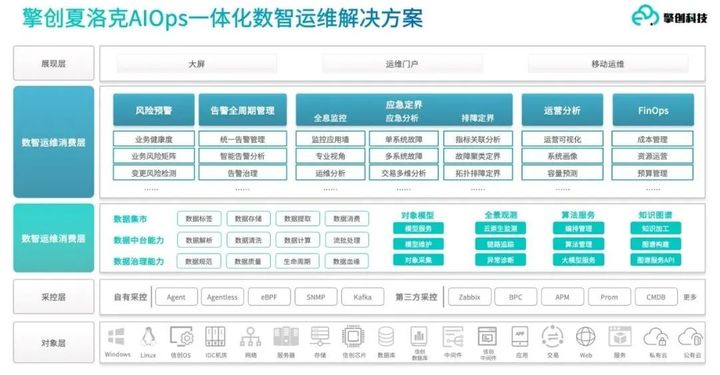
Task: Click the 擎创科技 cloud logo
Action: (645, 16)
